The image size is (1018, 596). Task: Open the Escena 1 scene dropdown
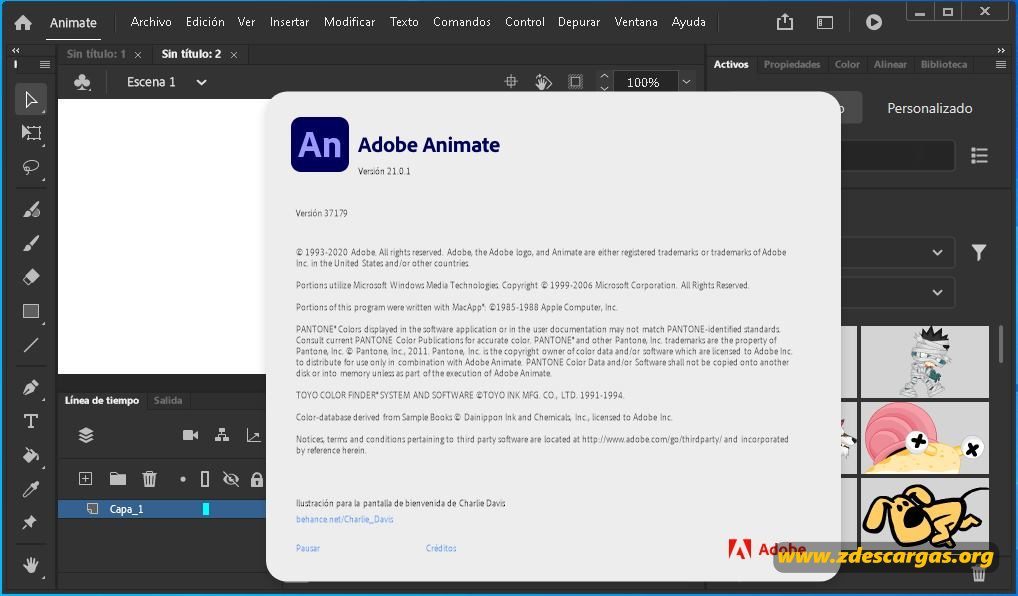(201, 82)
